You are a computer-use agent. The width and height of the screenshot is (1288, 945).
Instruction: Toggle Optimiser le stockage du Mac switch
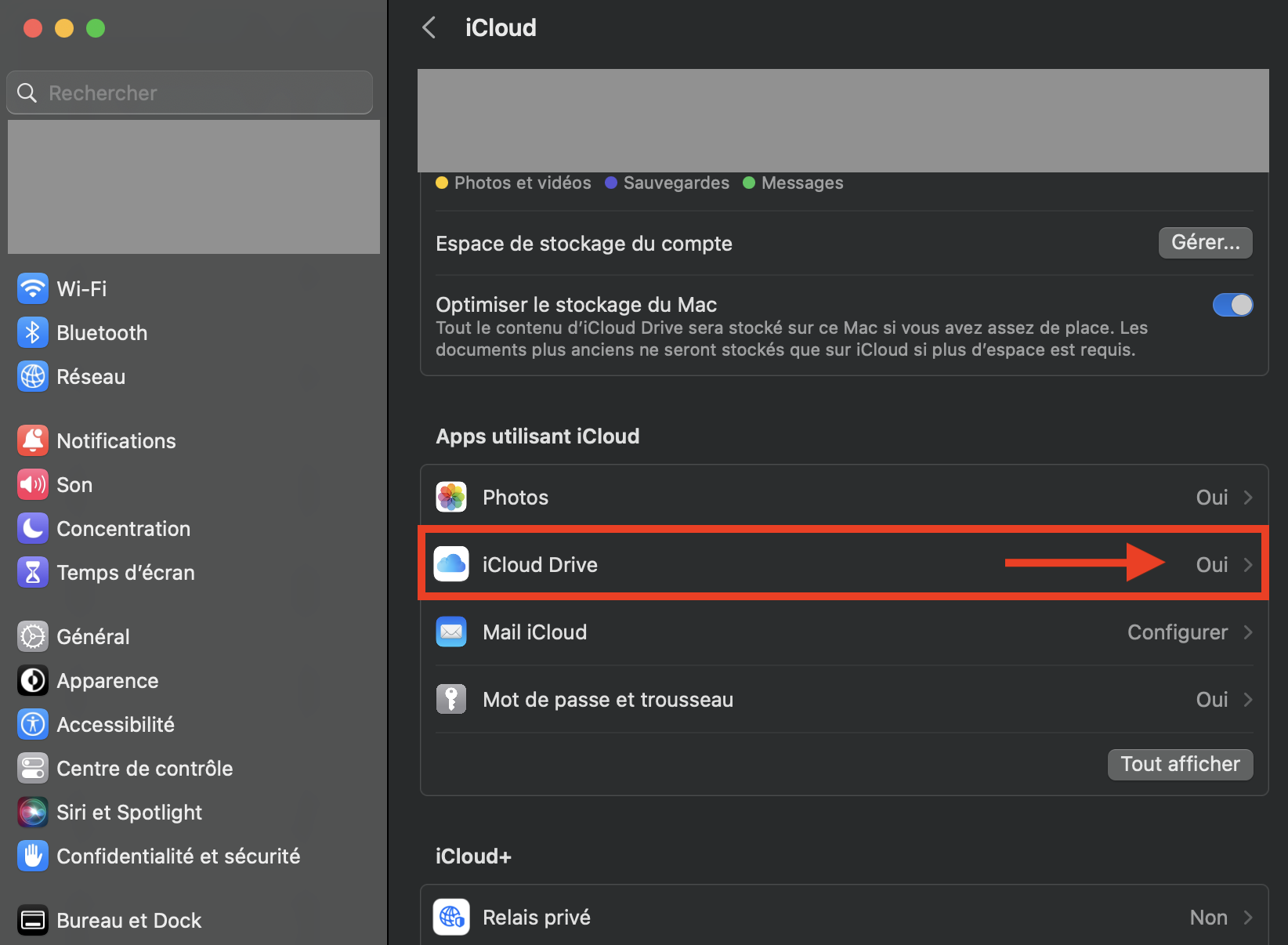point(1232,305)
